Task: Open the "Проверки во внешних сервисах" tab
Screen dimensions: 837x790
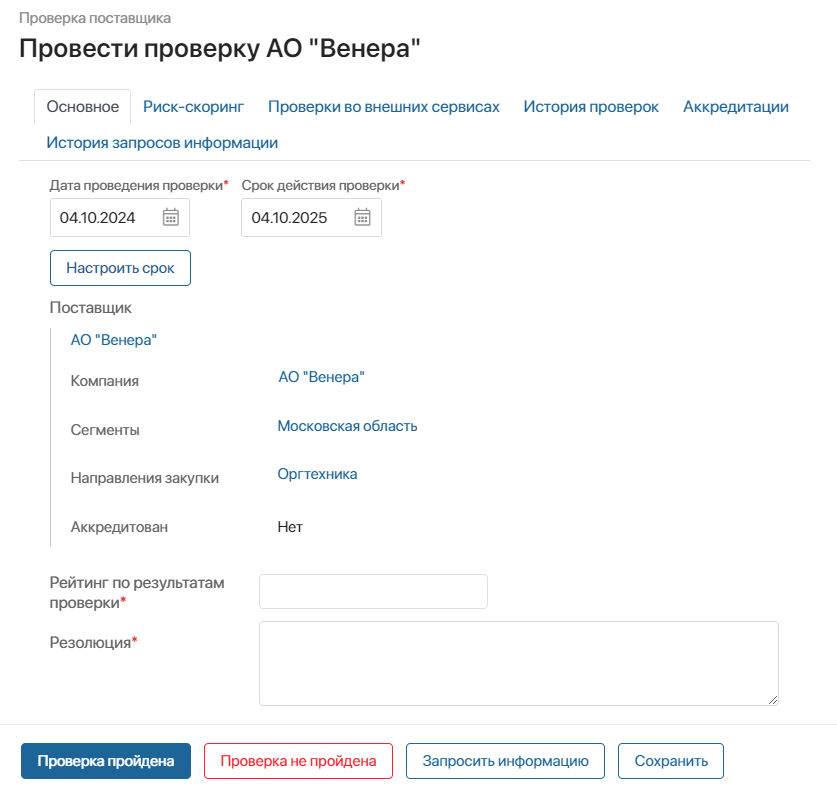Action: point(382,105)
